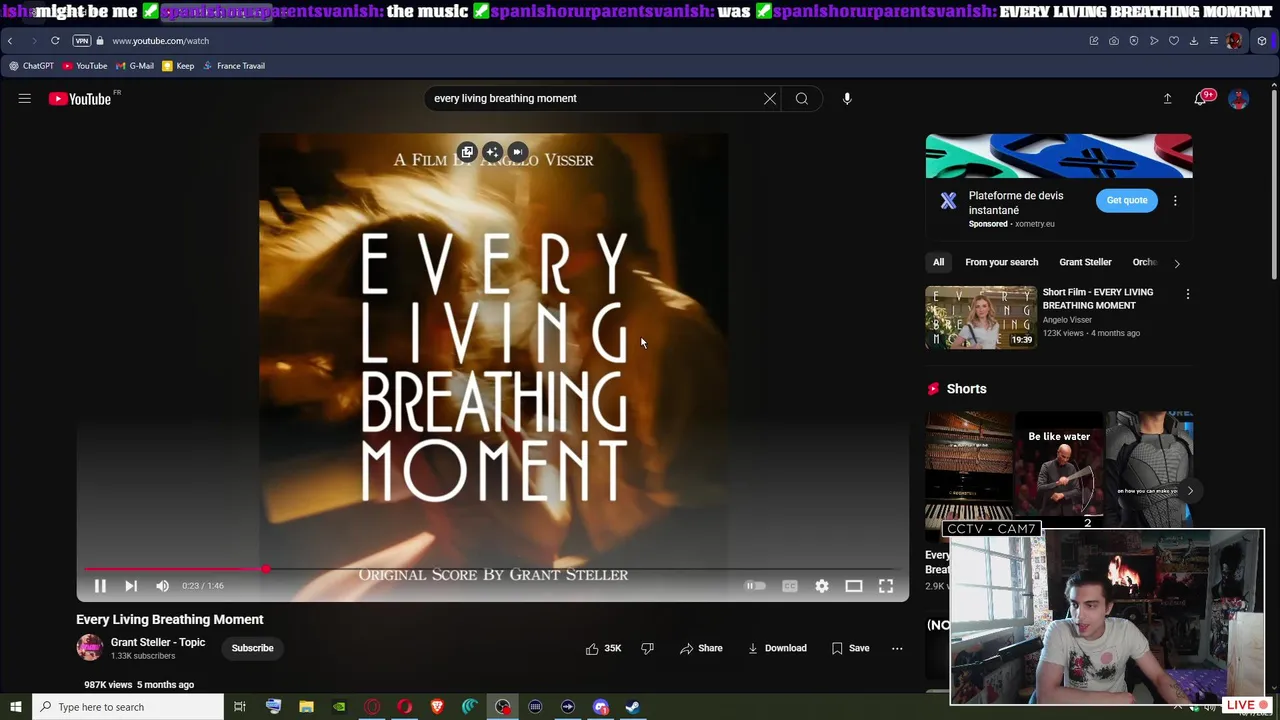
Task: Click the search field with 'every living breathing moment'
Action: [594, 99]
